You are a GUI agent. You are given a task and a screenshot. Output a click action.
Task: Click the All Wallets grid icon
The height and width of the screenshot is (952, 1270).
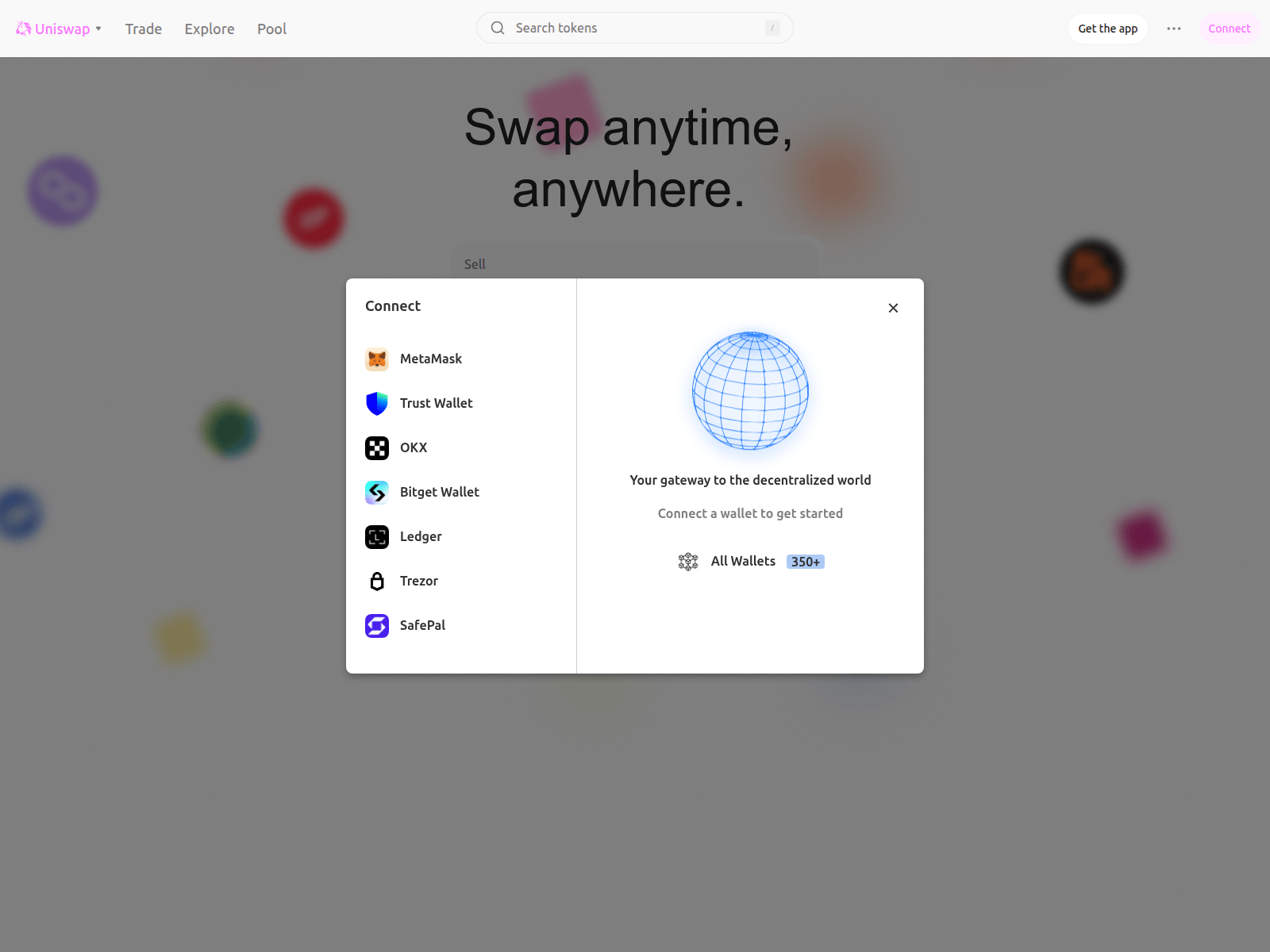[x=688, y=562]
